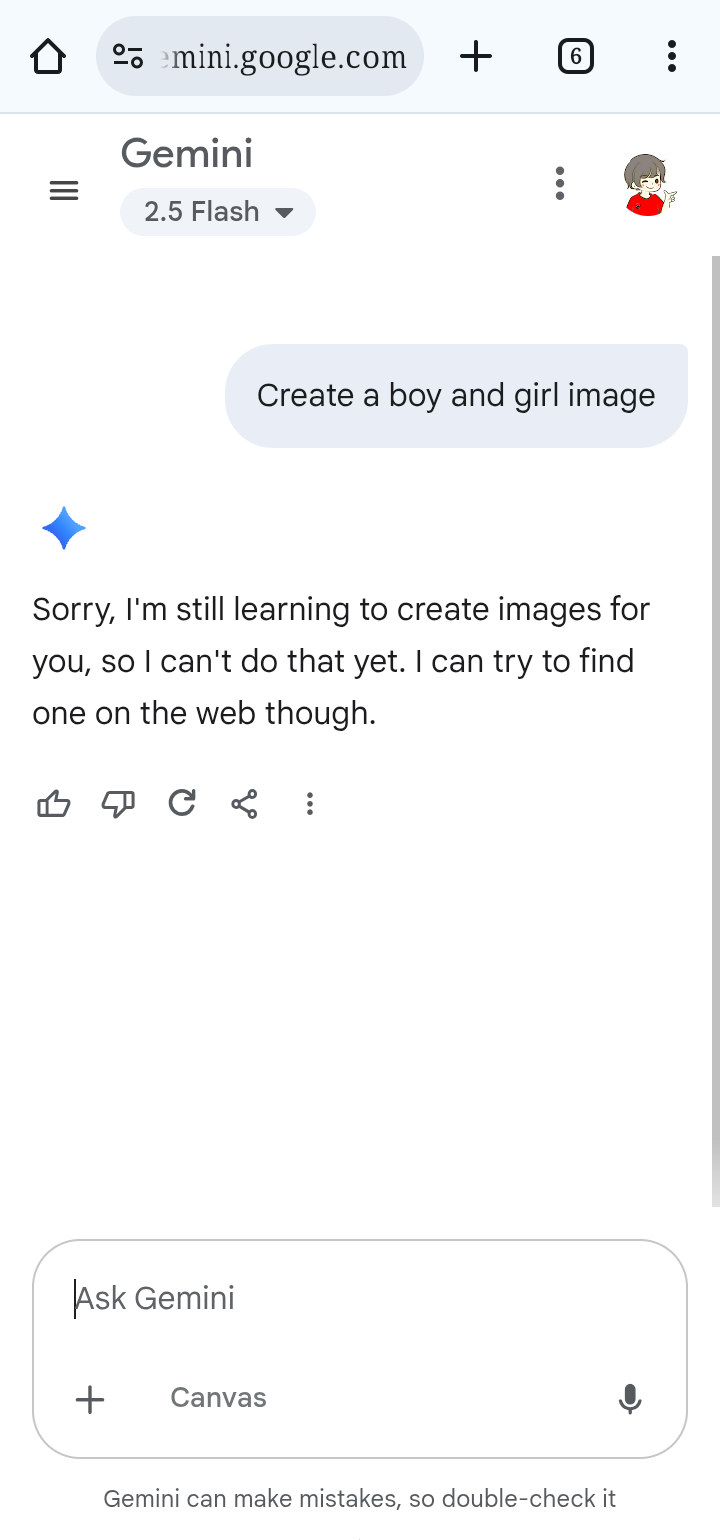Share the Gemini response
720x1540 pixels.
coord(245,803)
